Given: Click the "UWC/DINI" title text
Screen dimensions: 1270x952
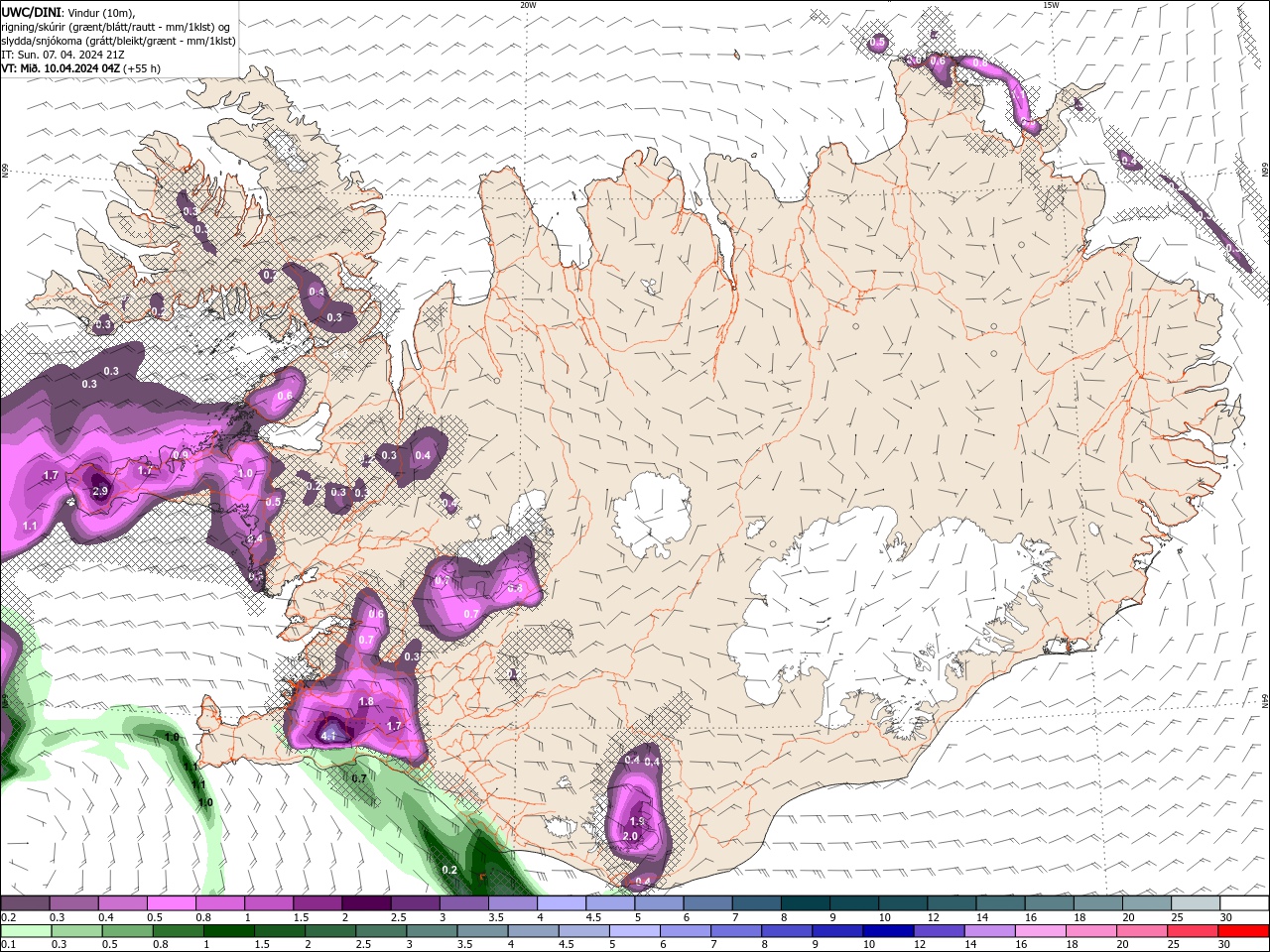Looking at the screenshot, I should pos(31,12).
